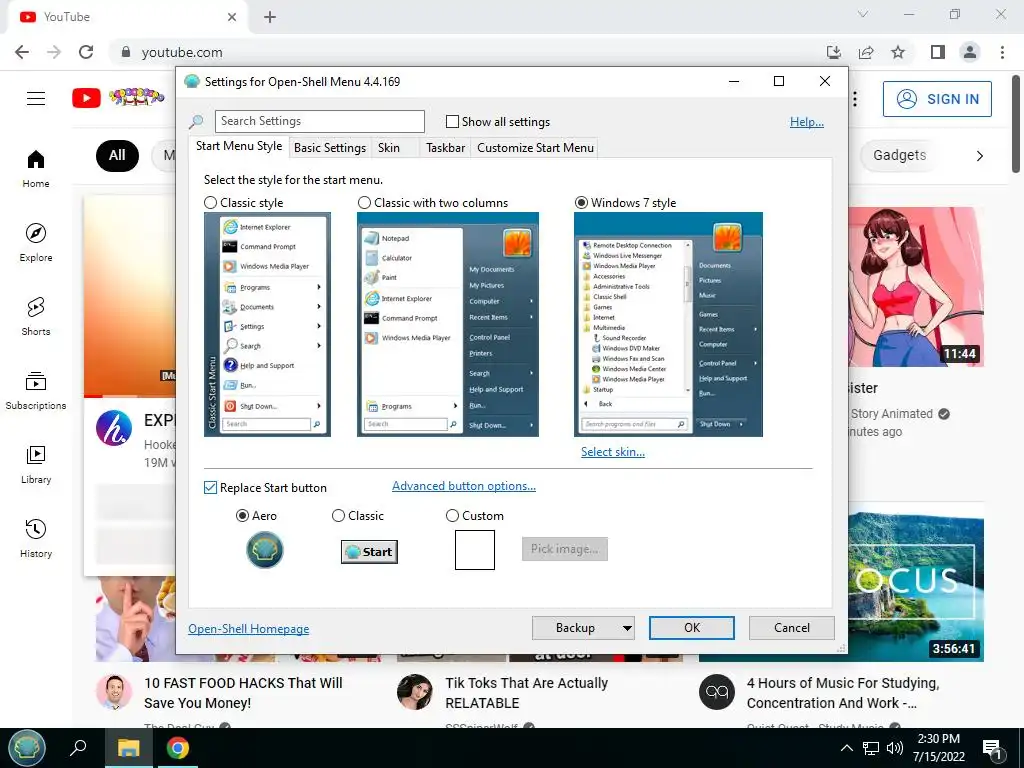Image resolution: width=1024 pixels, height=768 pixels.
Task: Open the YouTube hamburger guide menu
Action: point(36,99)
